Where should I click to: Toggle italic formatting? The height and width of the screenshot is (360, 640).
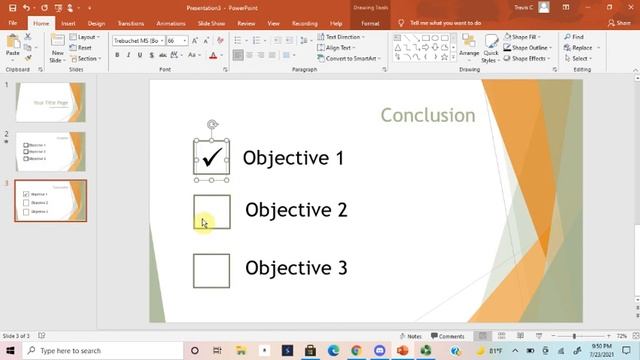[x=129, y=55]
